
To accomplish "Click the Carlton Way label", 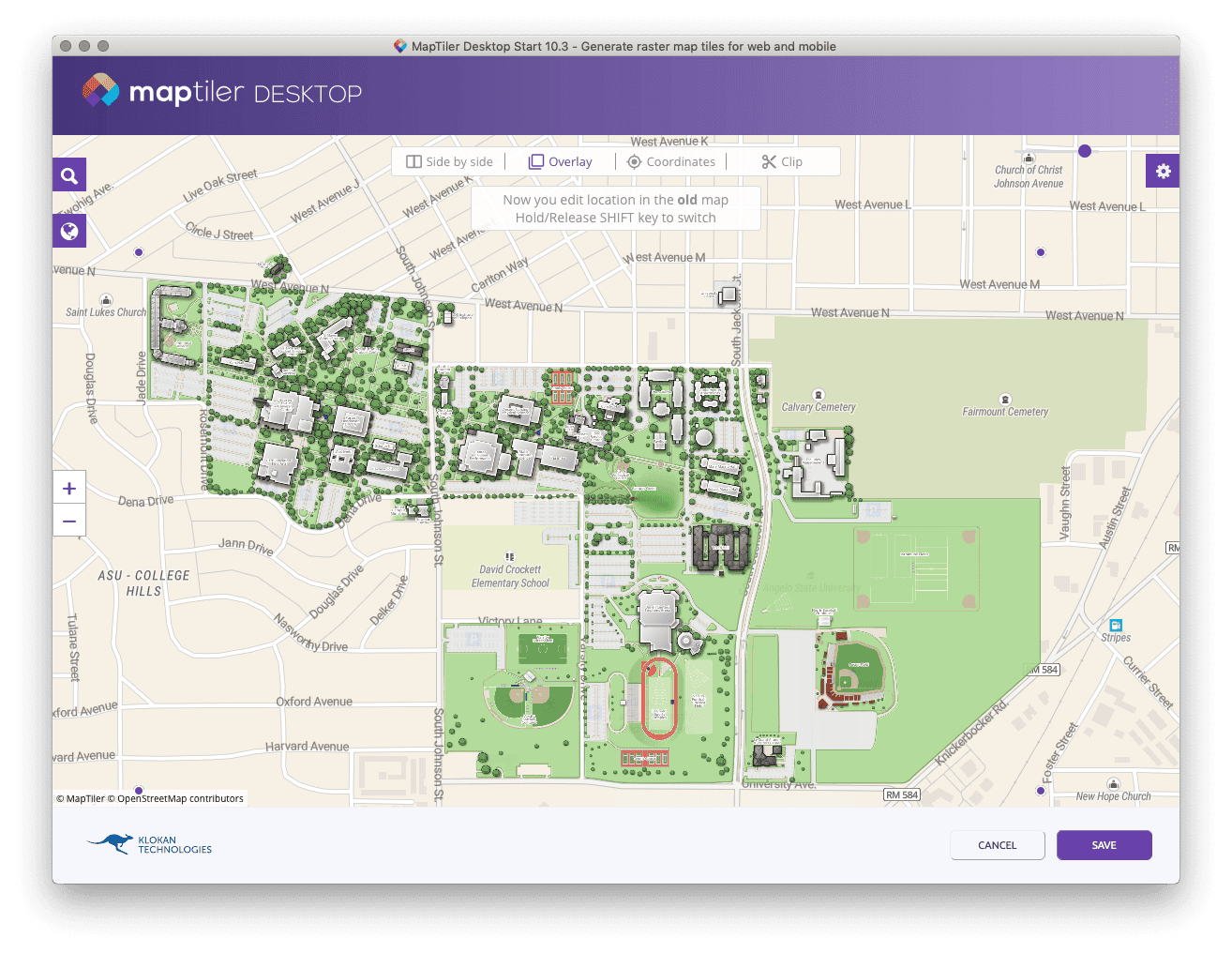I will 500,274.
